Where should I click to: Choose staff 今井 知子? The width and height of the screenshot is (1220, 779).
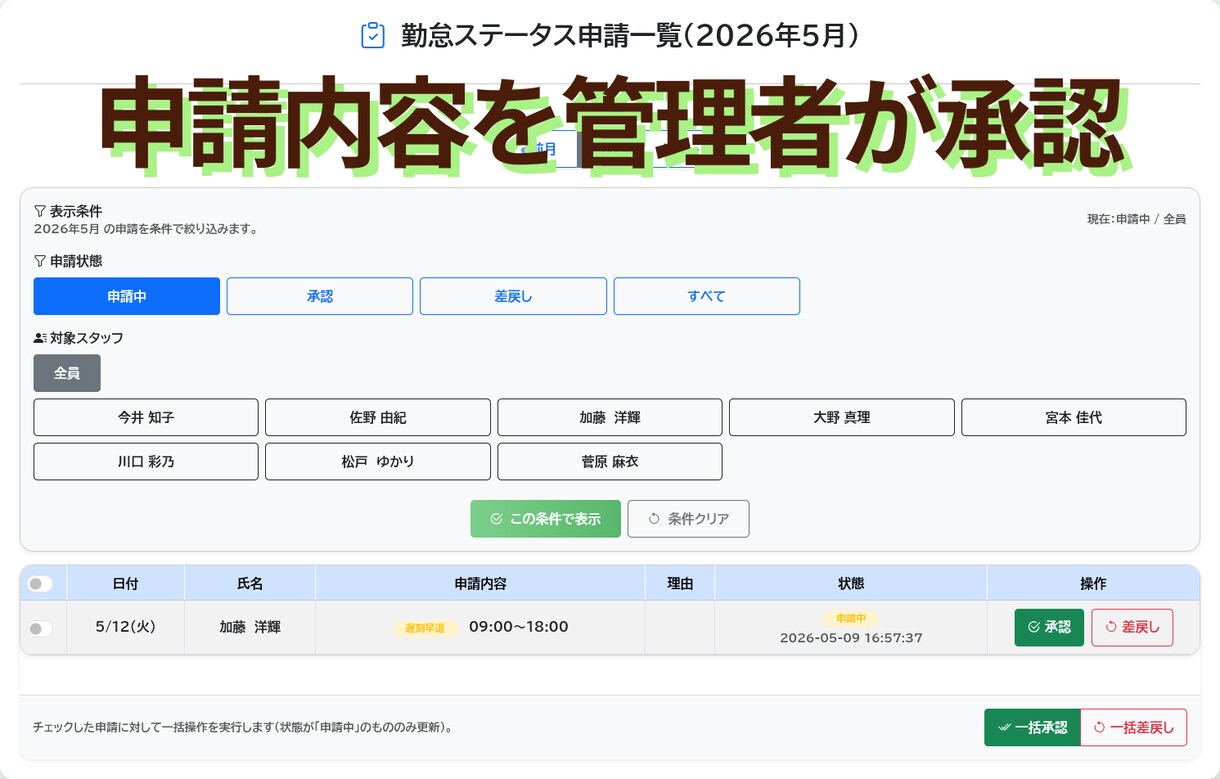pos(146,417)
